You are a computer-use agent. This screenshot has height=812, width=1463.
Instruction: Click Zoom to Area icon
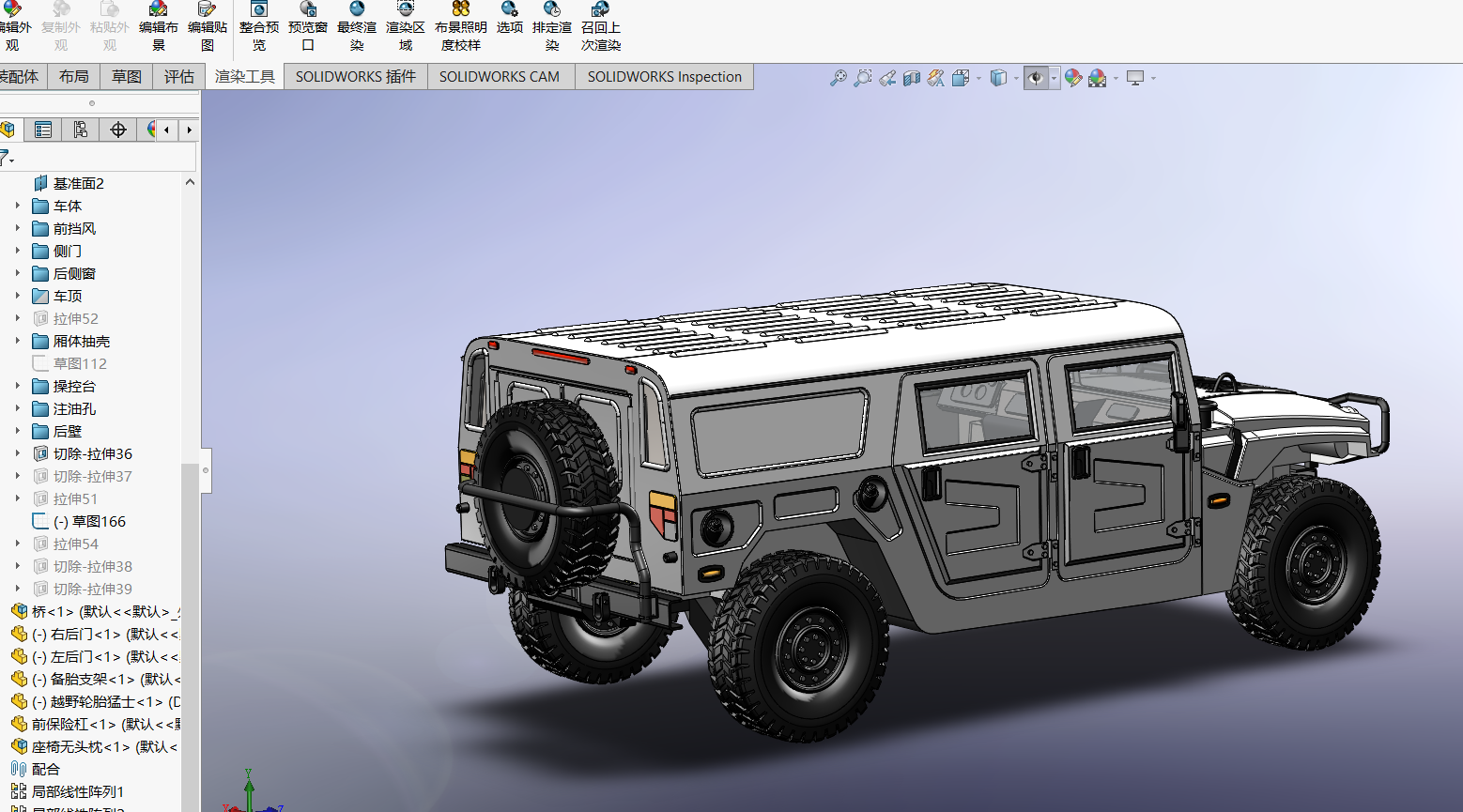click(863, 78)
